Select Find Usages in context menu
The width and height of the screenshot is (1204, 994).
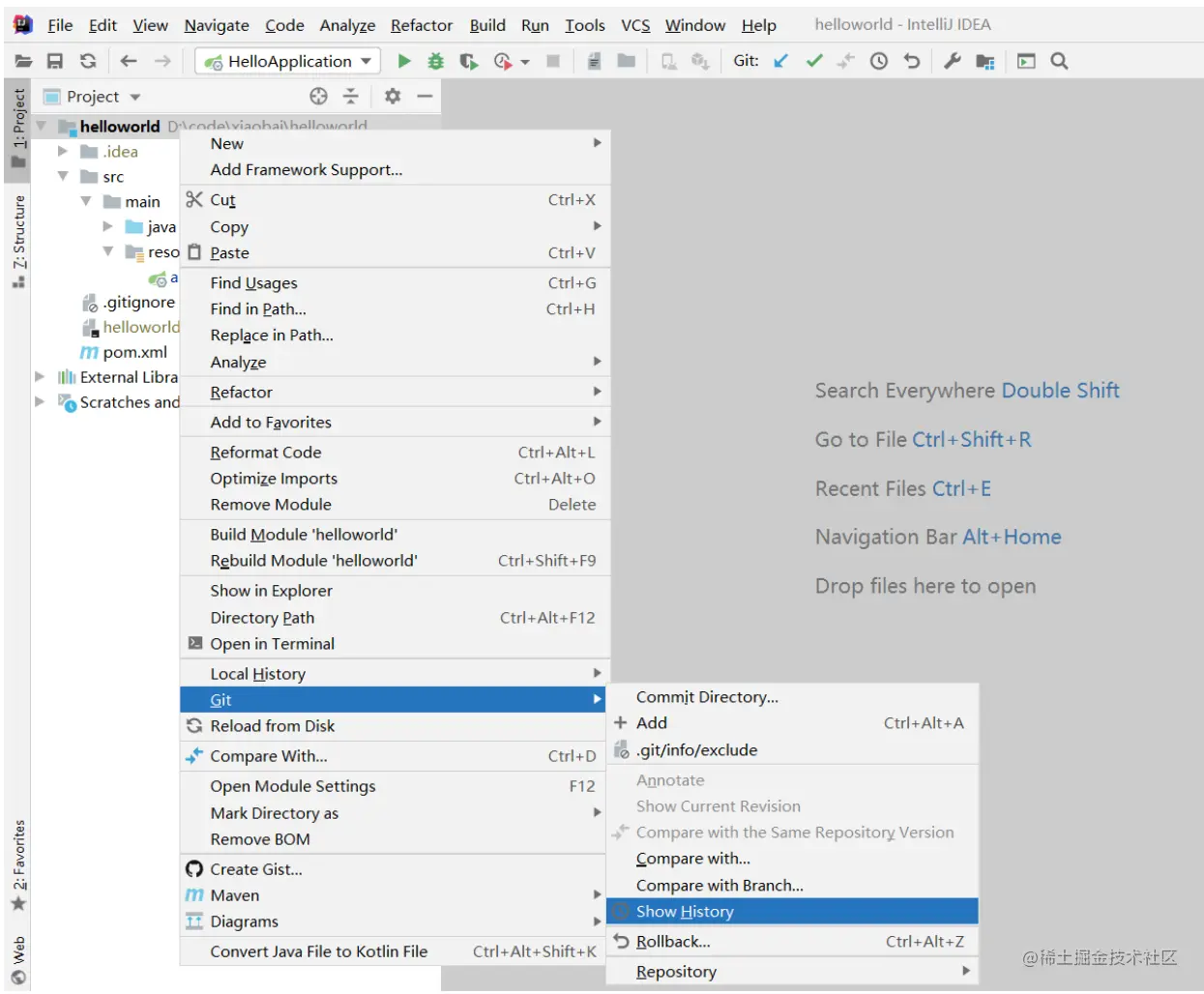[395, 282]
